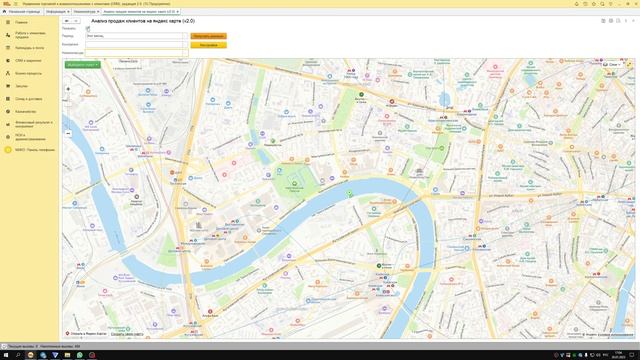This screenshot has width=640, height=360.
Task: Open CRM и маркетинг sidebar section
Action: [28, 60]
